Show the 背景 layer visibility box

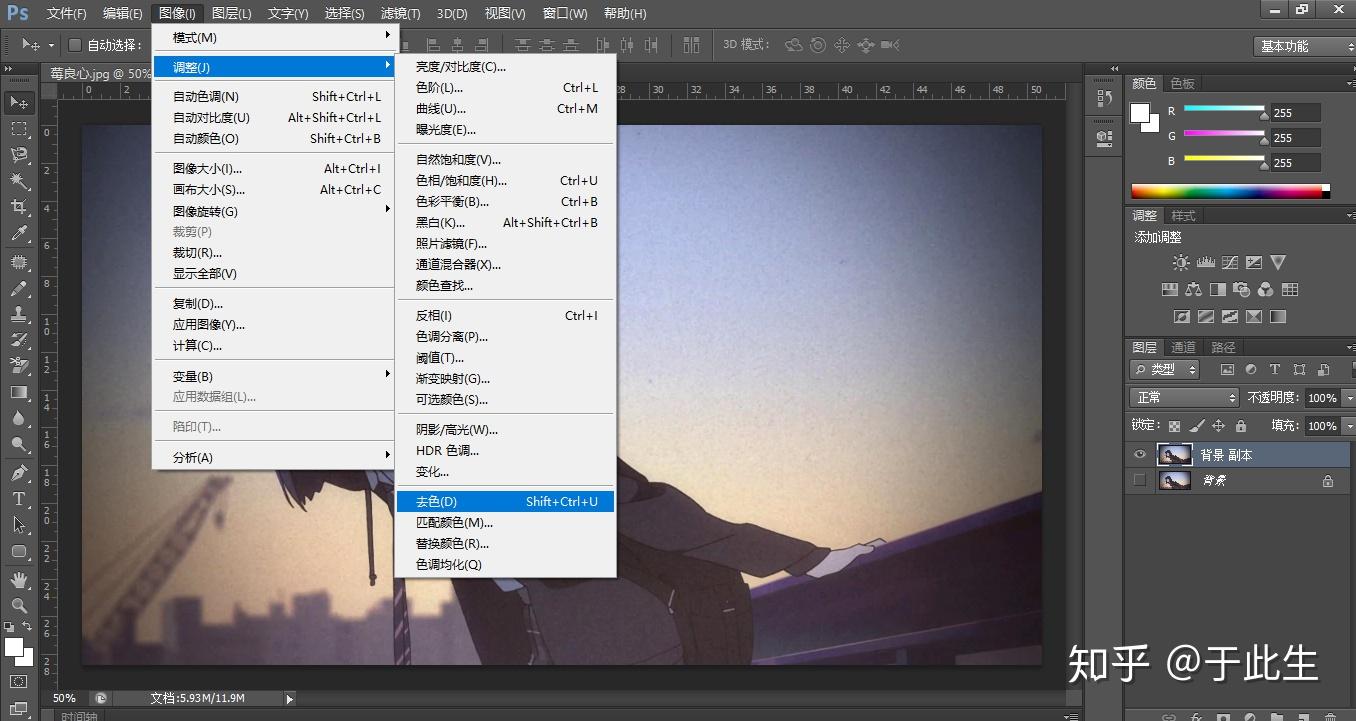(1139, 481)
